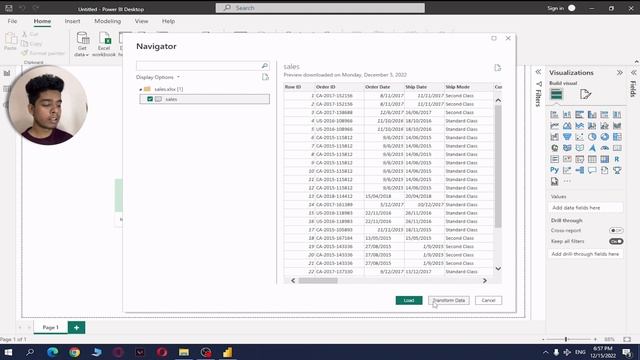Image resolution: width=640 pixels, height=360 pixels.
Task: Open the Windows Start menu
Action: tap(8, 352)
